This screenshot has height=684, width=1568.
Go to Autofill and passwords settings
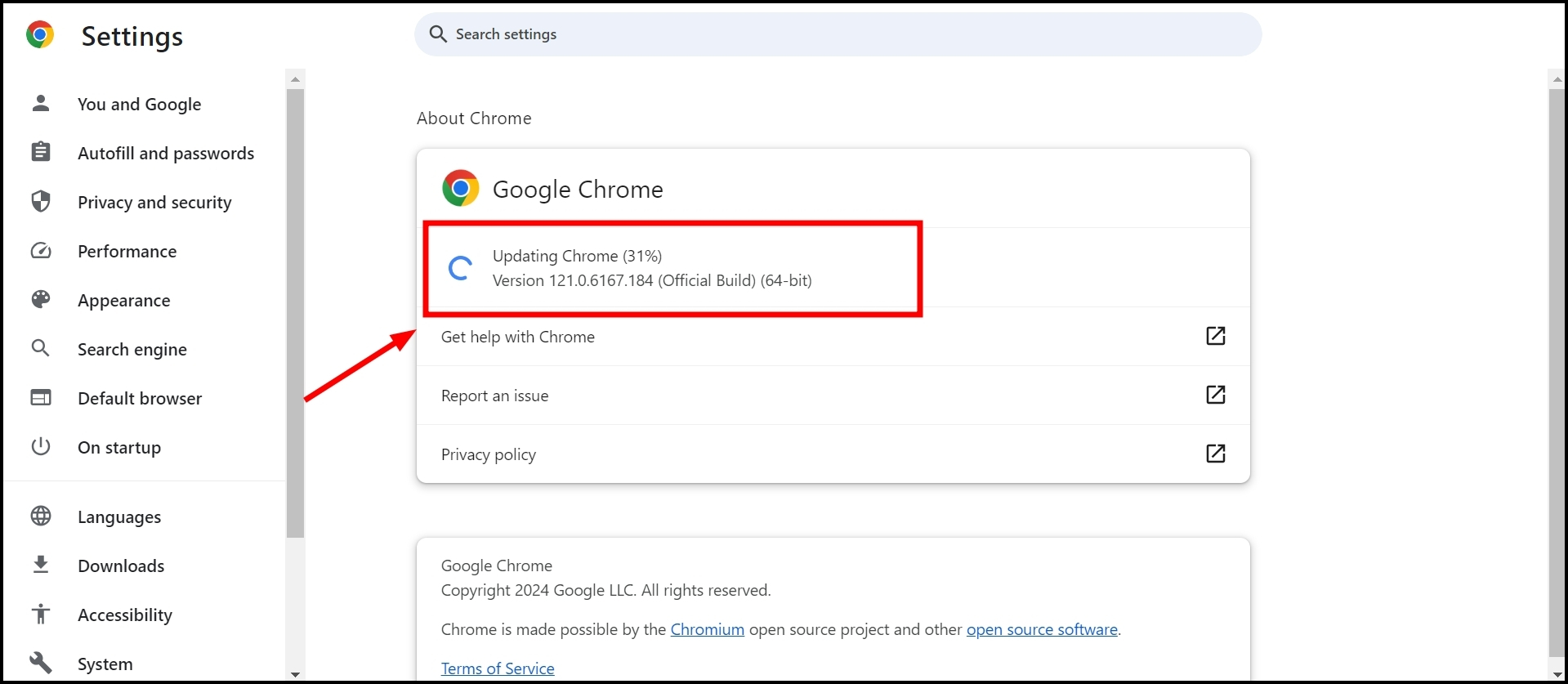[x=166, y=154]
